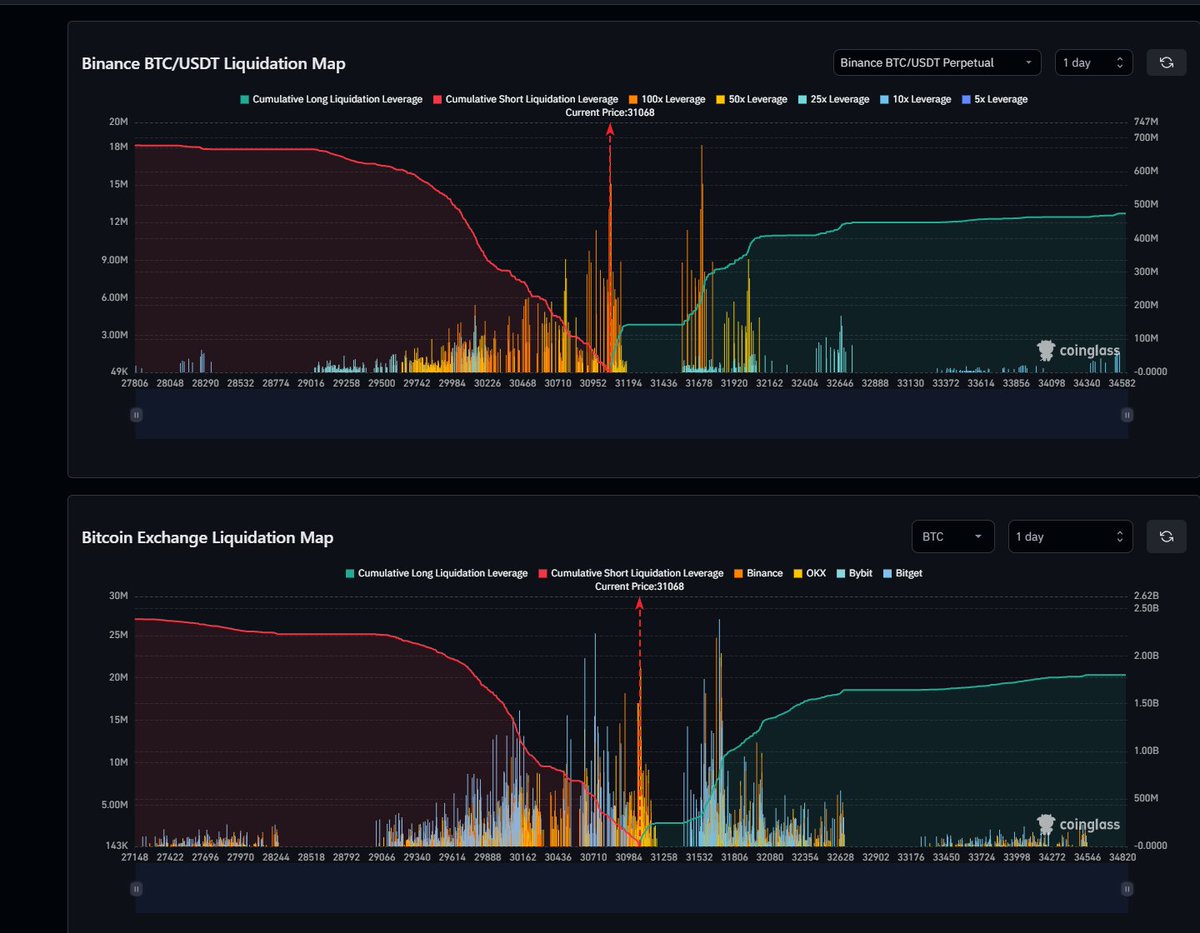Click the Binance BTC/USDT Liquidation Map title
The image size is (1200, 933).
click(214, 63)
